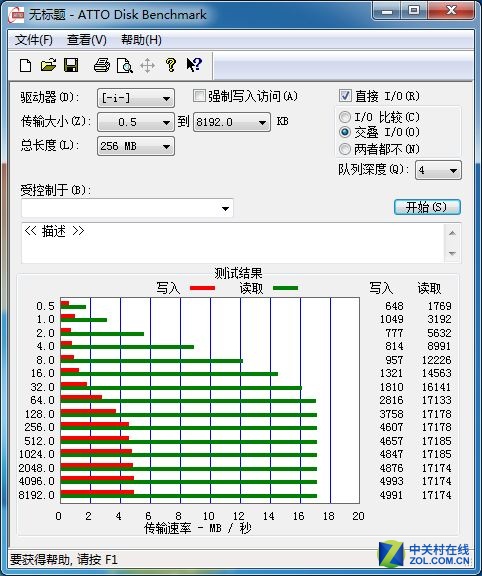Uncheck the 直接 I/O(R) checkbox
Image resolution: width=482 pixels, height=576 pixels.
[345, 96]
